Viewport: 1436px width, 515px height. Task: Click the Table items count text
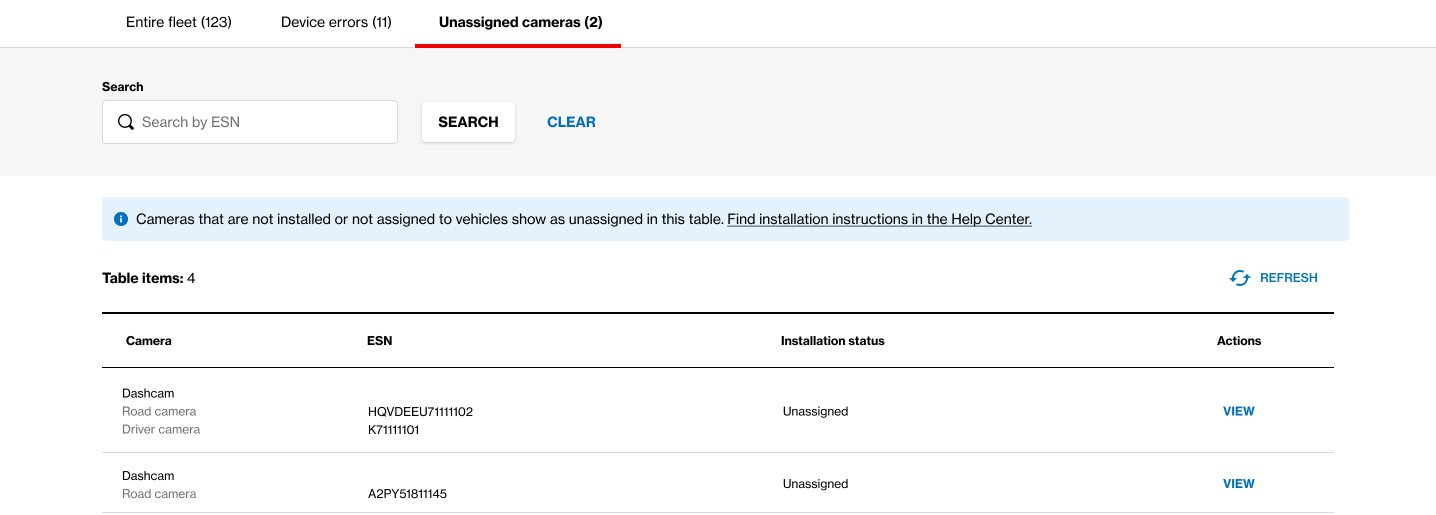149,278
